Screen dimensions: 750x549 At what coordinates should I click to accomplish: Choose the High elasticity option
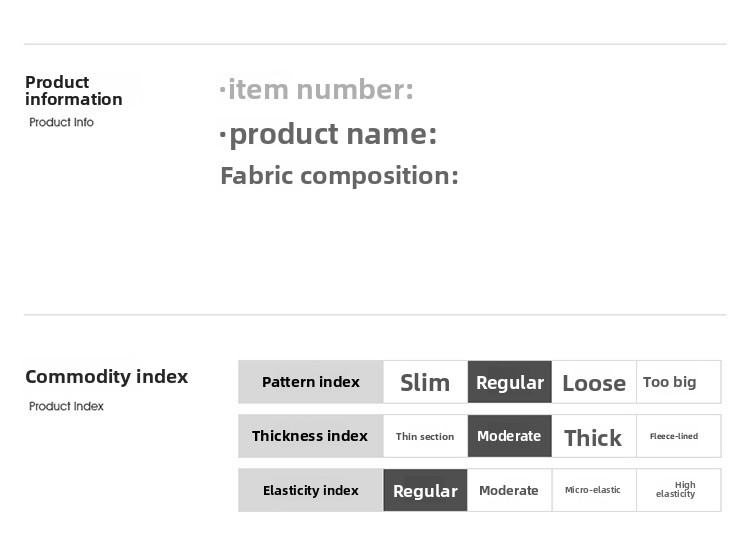(x=679, y=490)
